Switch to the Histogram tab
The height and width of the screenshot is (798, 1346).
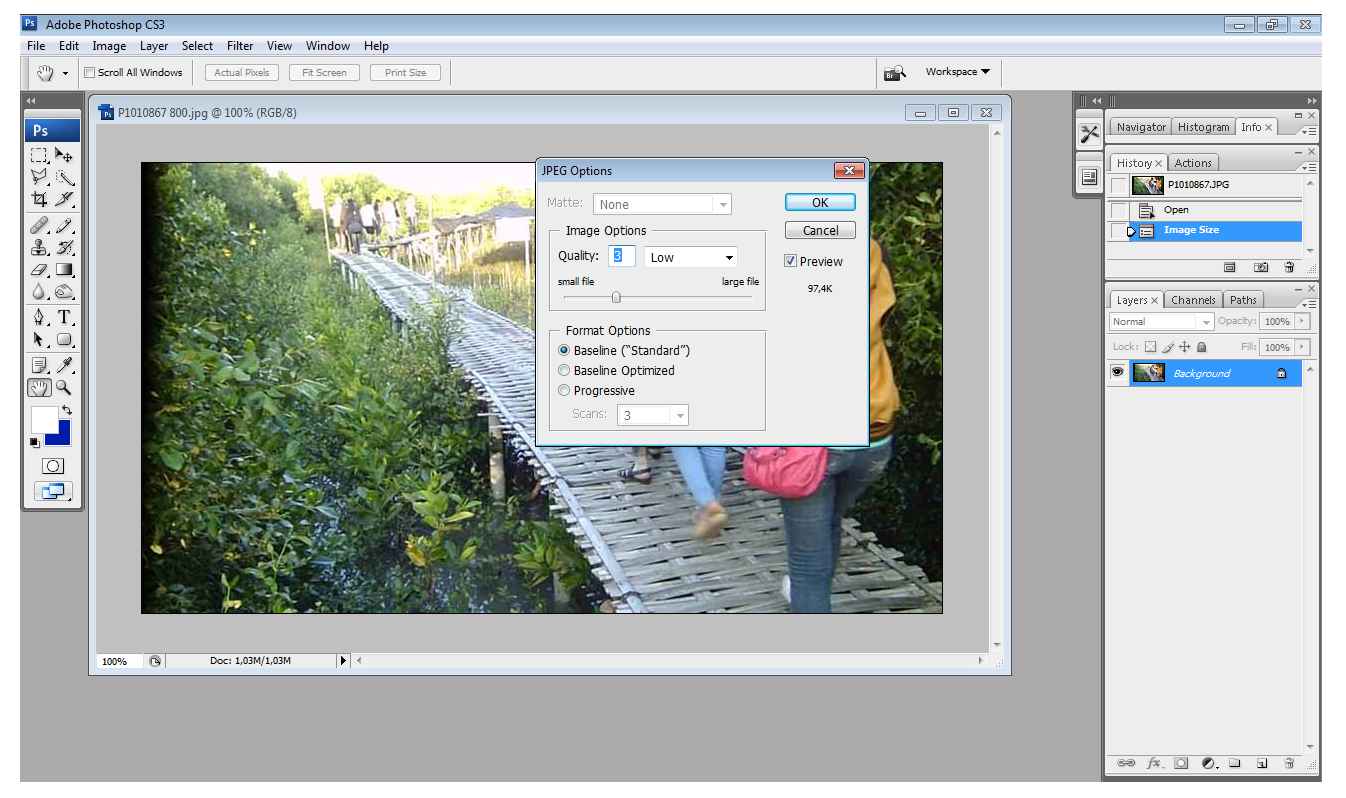[1204, 127]
